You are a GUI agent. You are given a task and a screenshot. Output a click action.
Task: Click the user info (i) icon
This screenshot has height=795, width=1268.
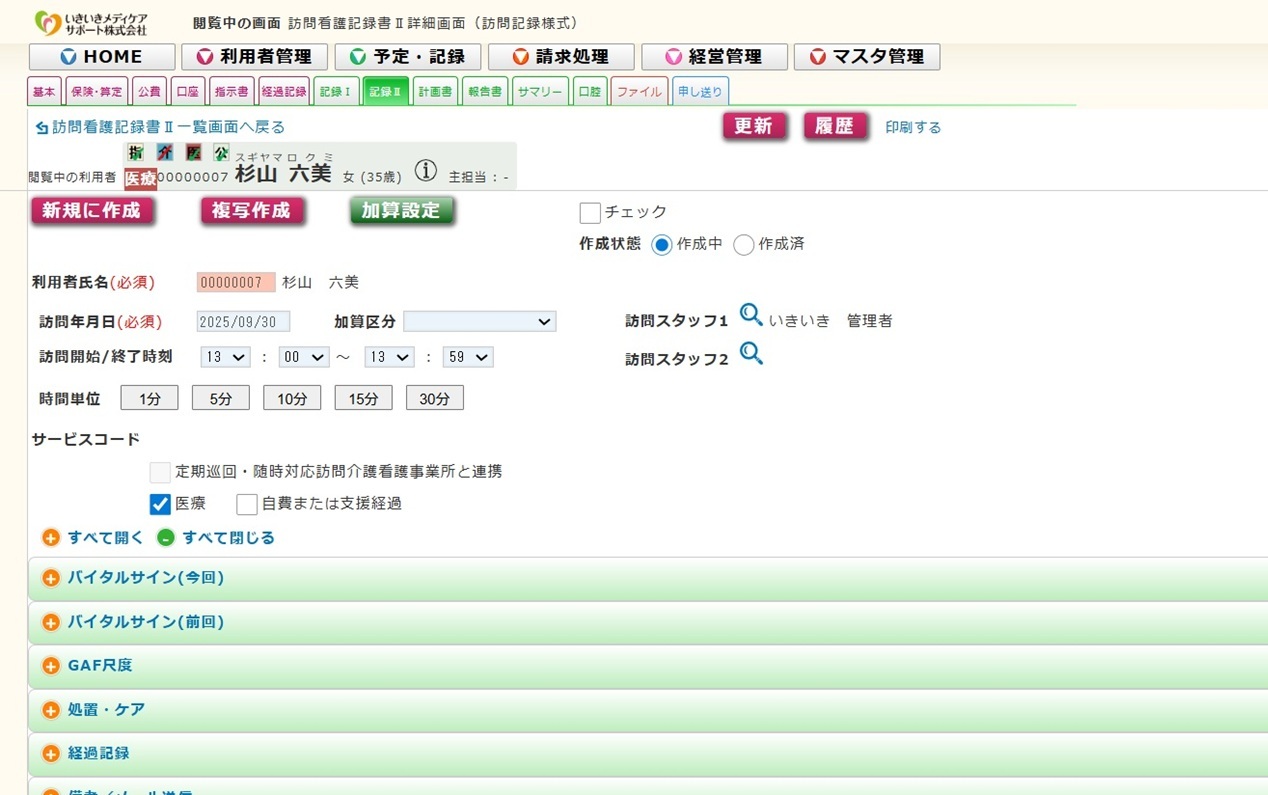[x=426, y=171]
